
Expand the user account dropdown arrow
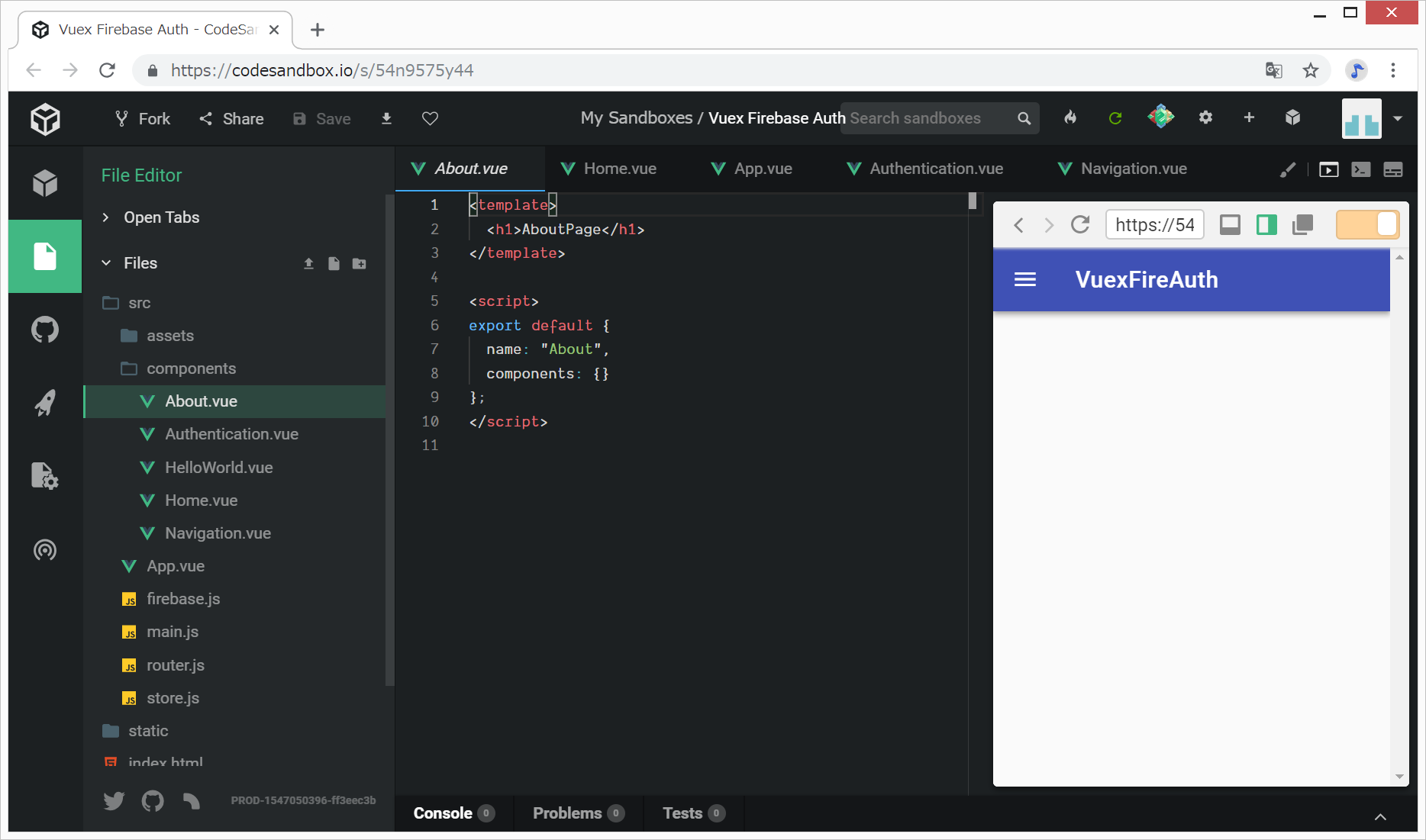(x=1398, y=118)
